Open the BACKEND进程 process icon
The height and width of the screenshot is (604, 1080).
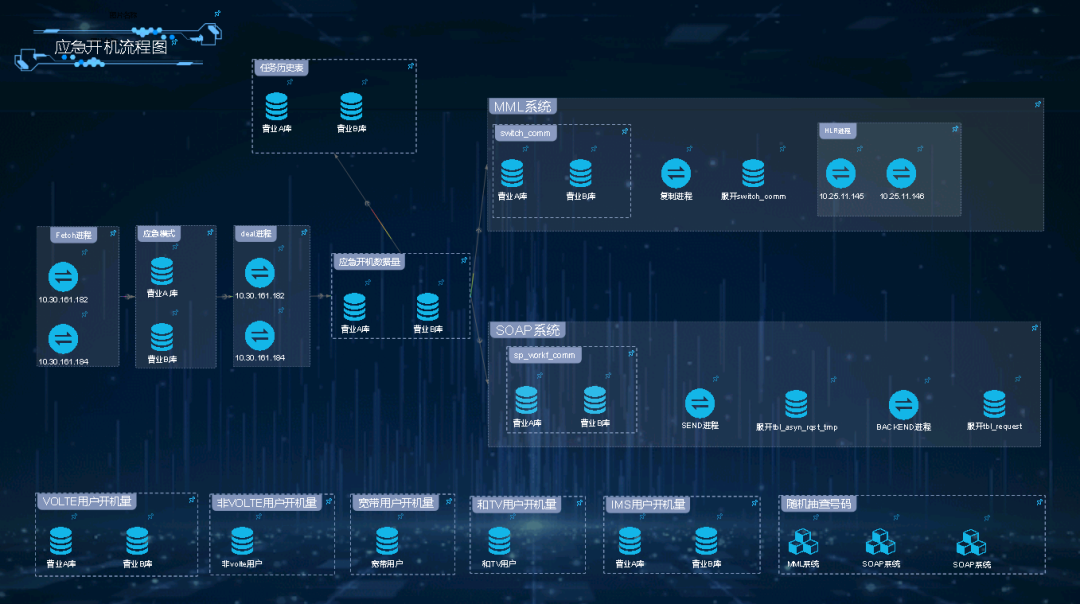pos(903,405)
